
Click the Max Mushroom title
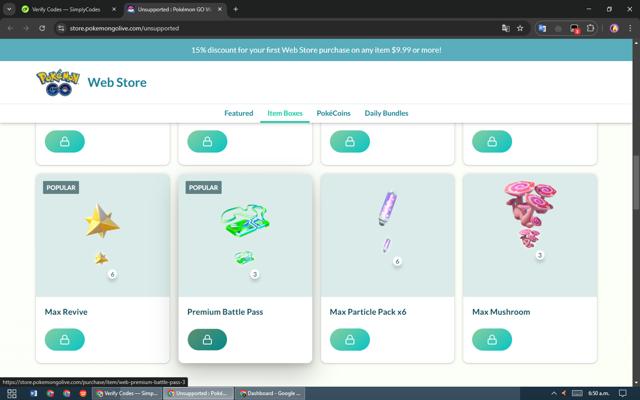coord(501,312)
